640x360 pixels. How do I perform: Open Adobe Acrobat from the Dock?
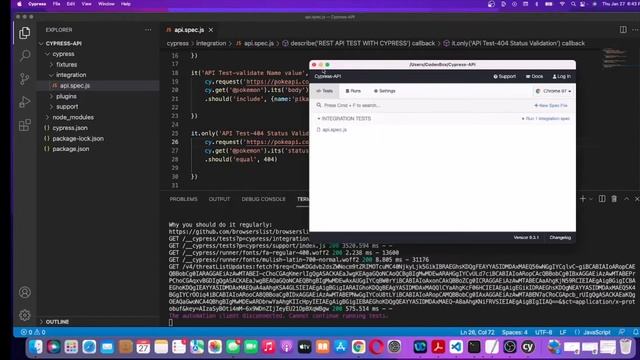[x=438, y=347]
